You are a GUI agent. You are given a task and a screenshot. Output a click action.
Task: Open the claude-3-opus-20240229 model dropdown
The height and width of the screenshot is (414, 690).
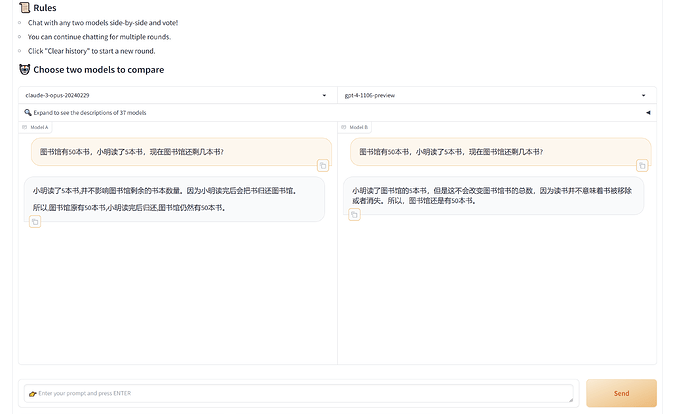coord(178,95)
